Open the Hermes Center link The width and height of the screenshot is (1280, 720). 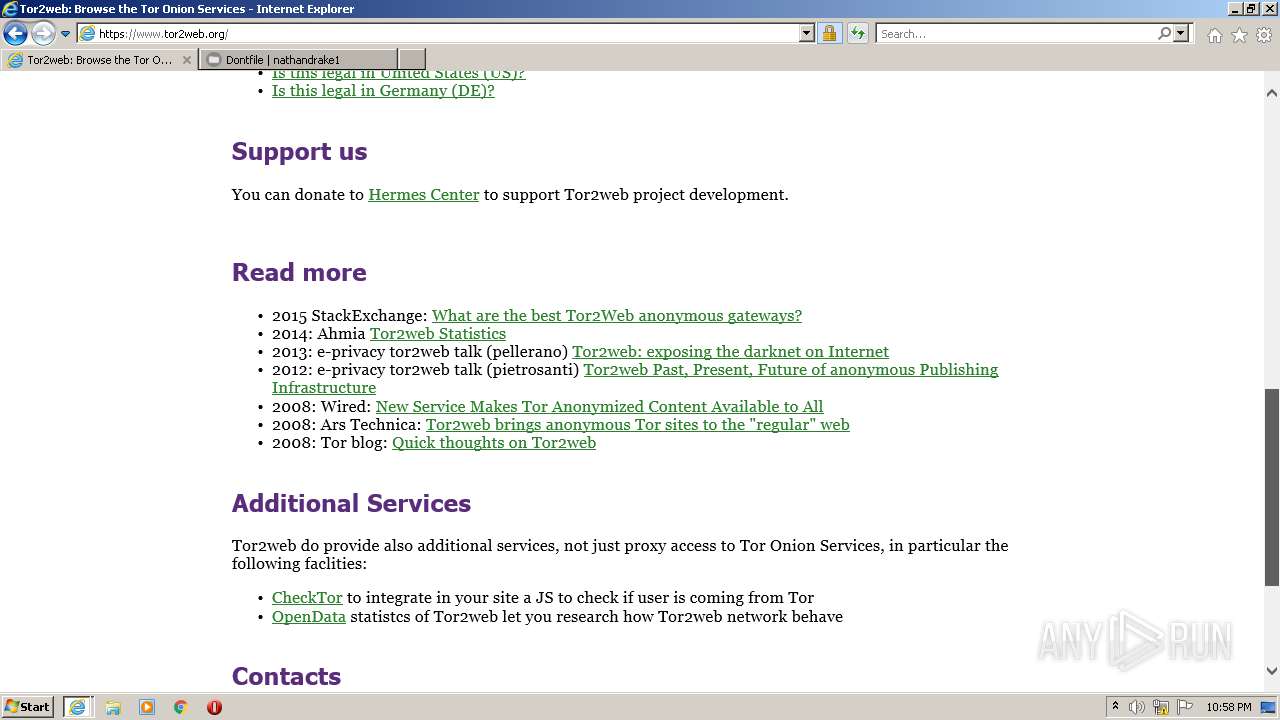(x=424, y=194)
